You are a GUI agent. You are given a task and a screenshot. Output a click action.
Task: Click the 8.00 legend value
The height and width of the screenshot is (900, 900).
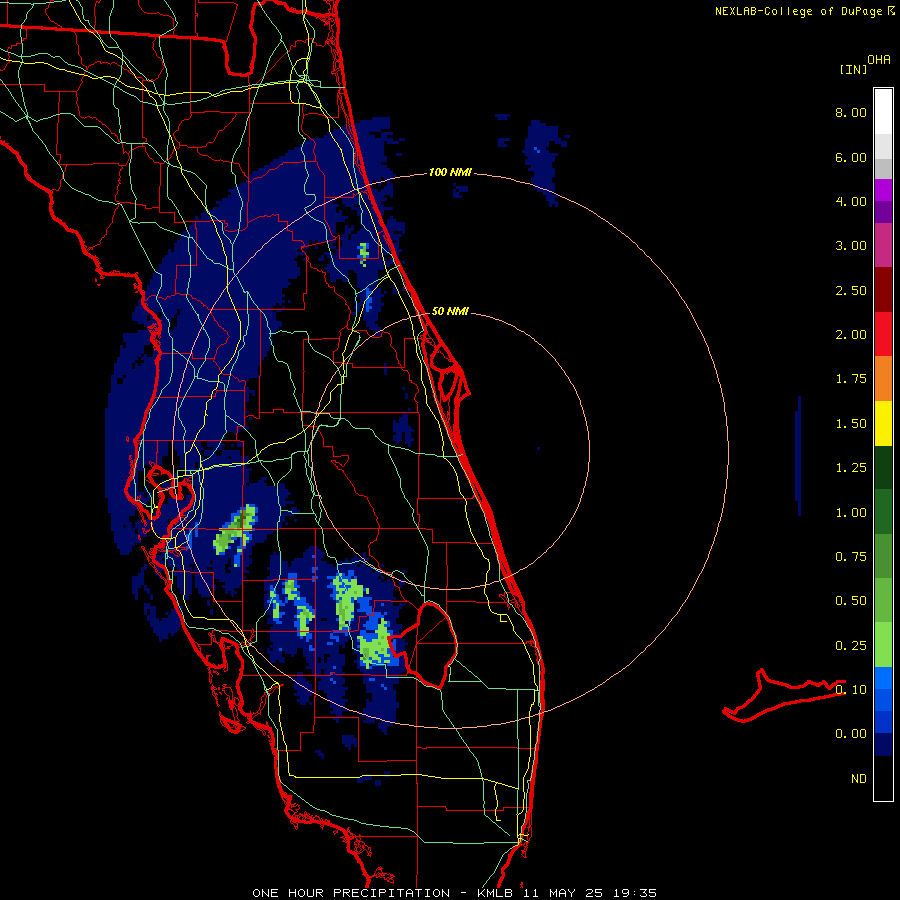pyautogui.click(x=851, y=112)
